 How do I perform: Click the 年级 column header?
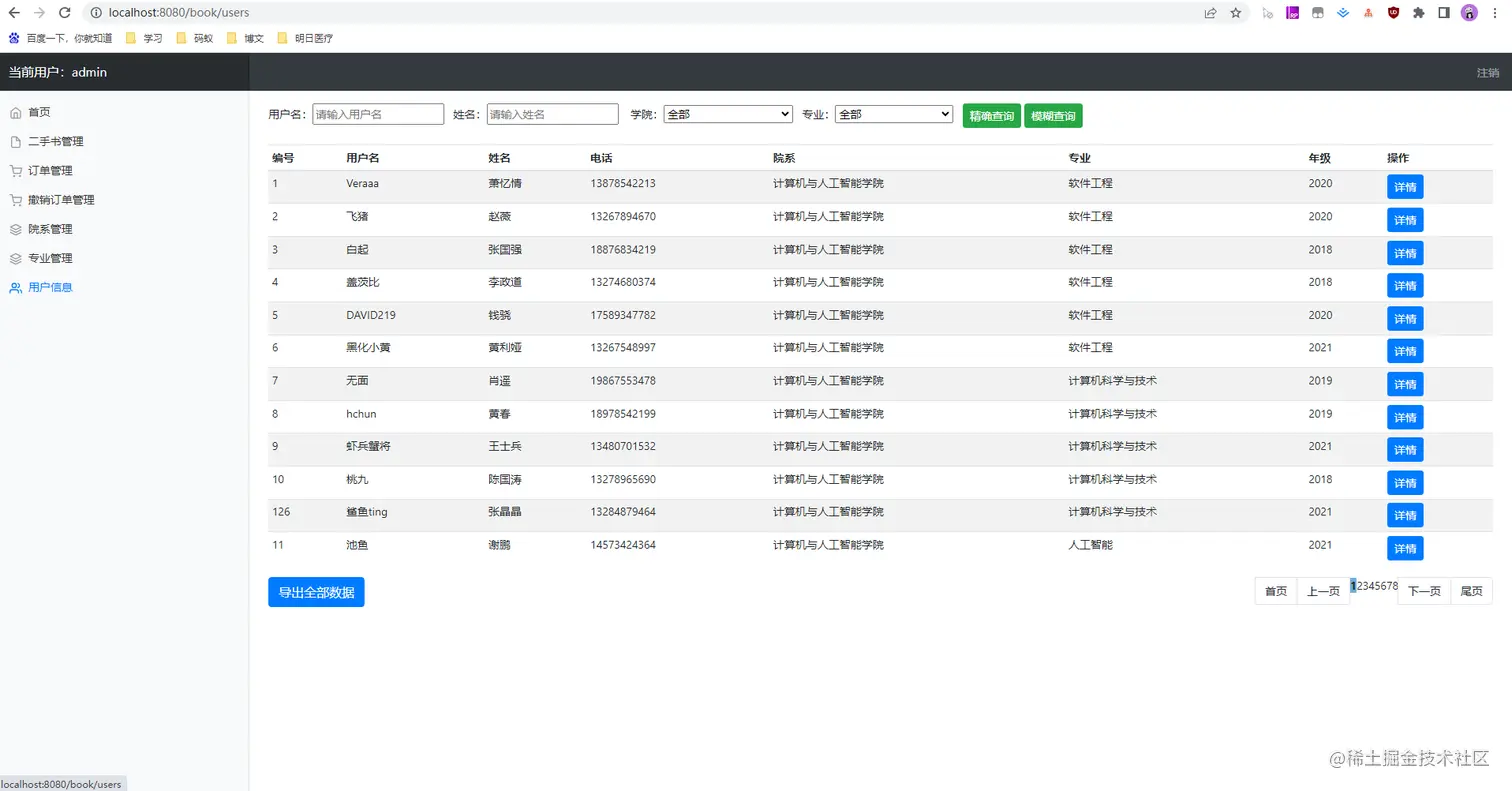1320,158
